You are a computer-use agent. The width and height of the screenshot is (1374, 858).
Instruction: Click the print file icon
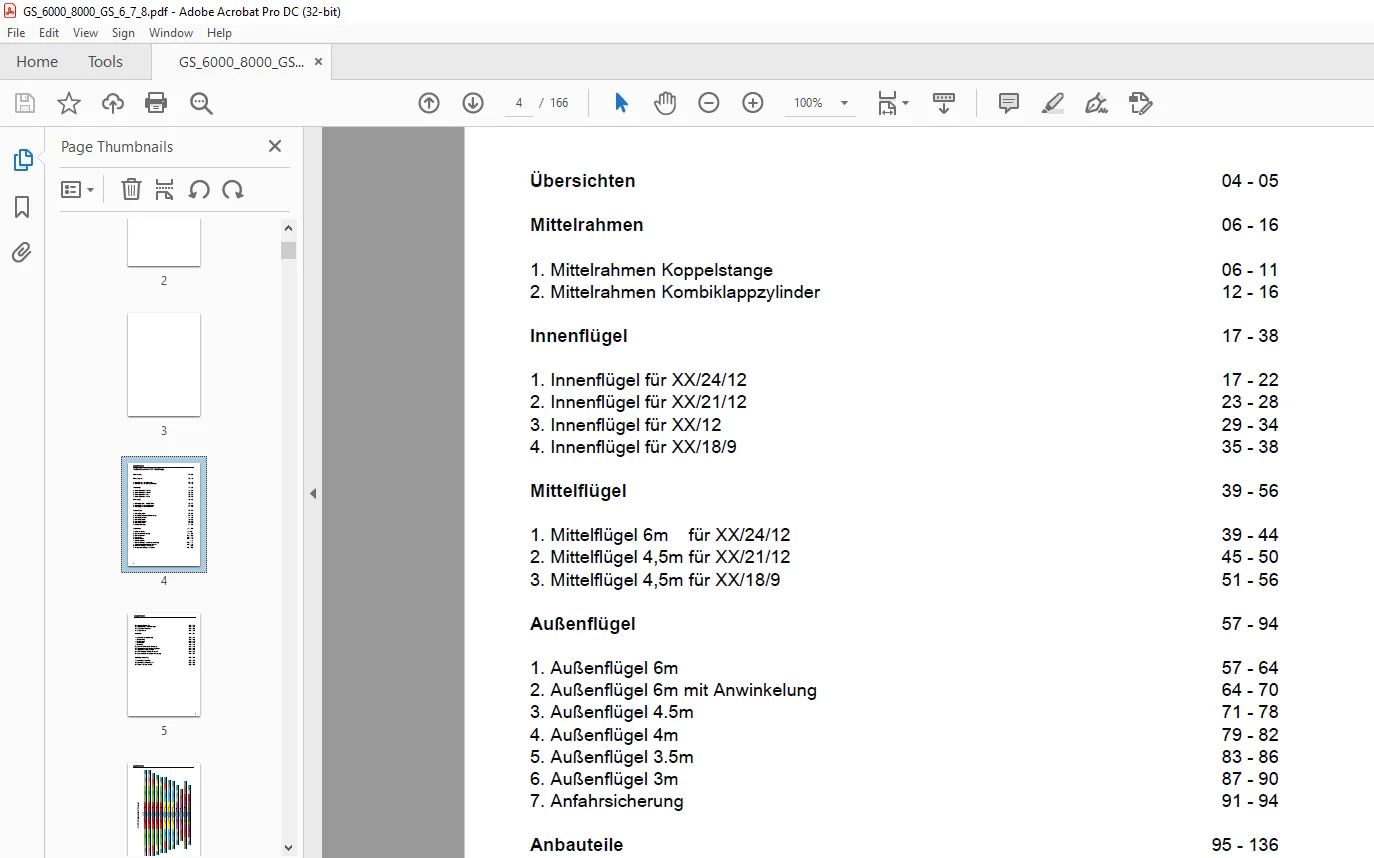156,103
